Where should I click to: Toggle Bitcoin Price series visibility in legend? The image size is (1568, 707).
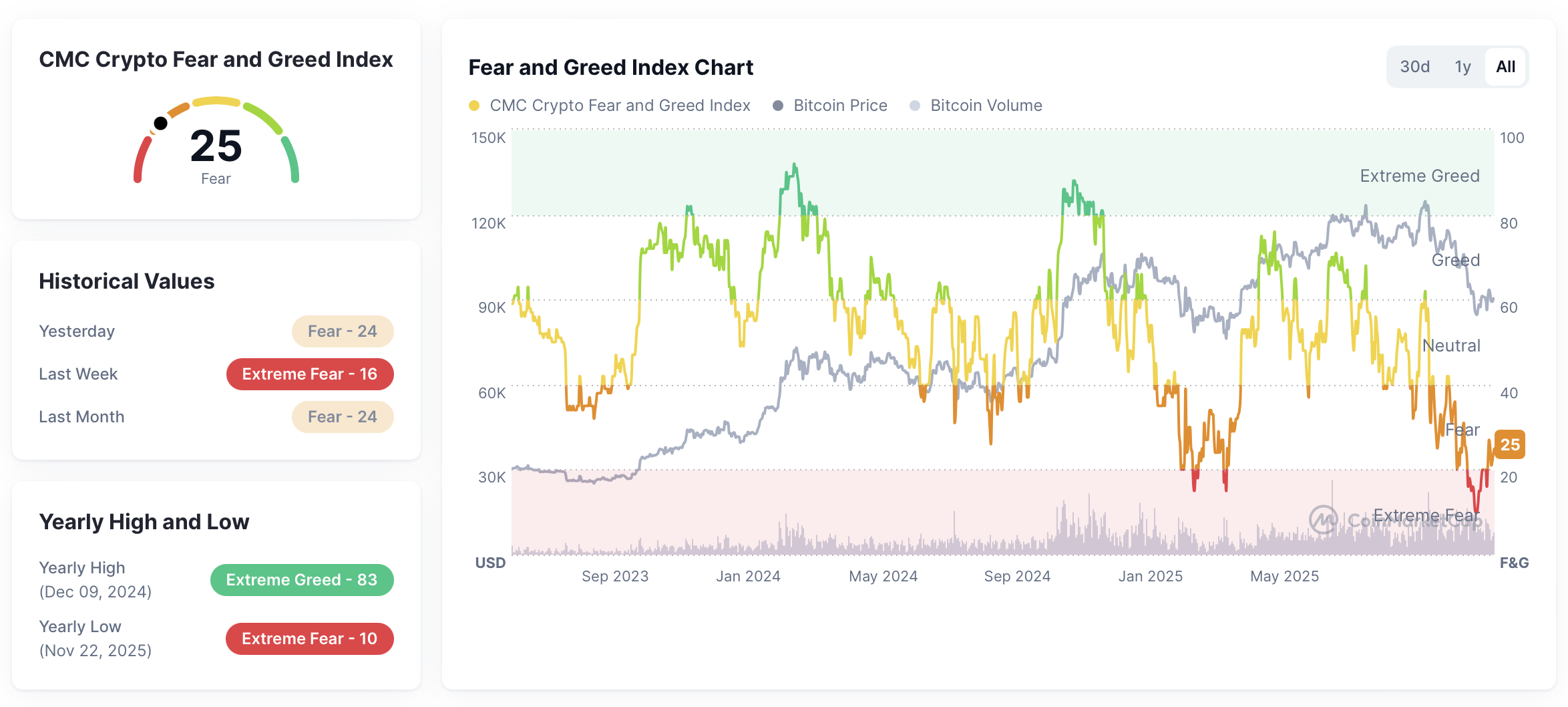click(839, 105)
